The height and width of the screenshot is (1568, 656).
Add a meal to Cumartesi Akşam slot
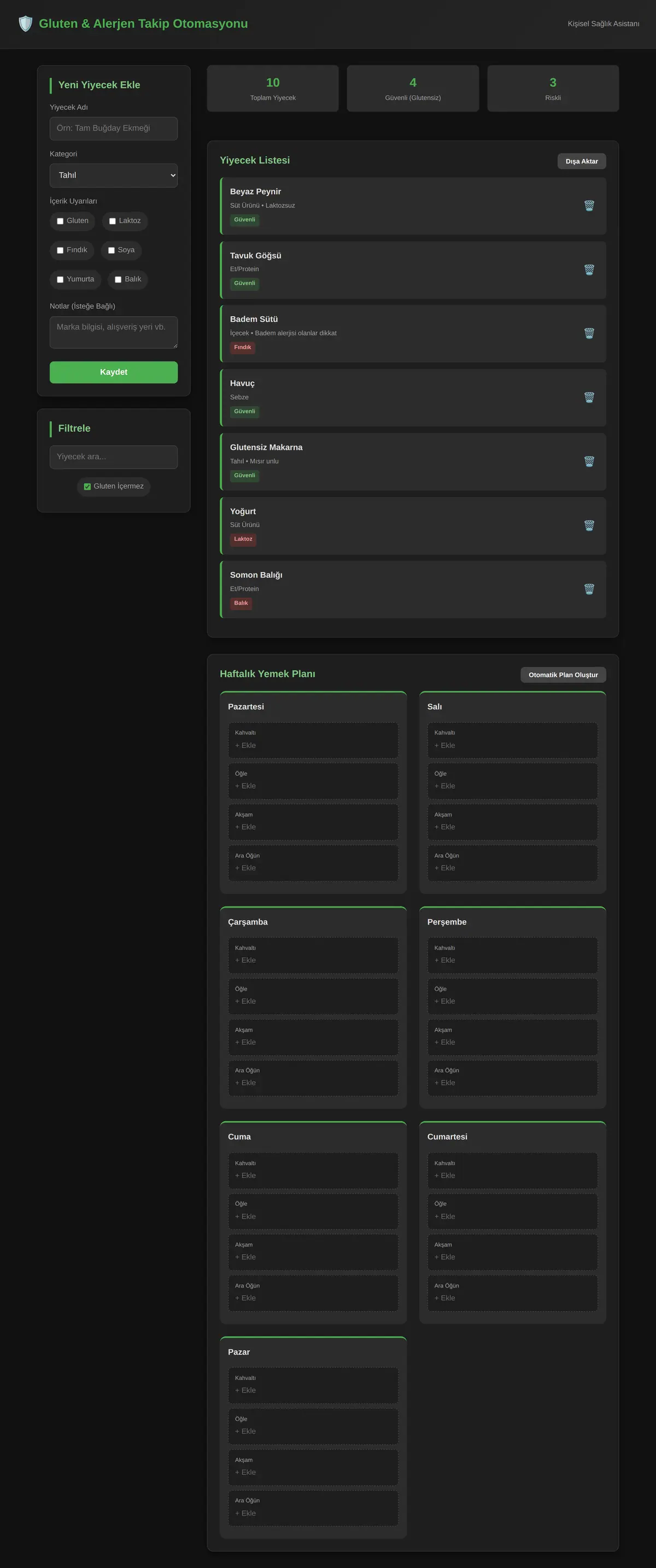[x=512, y=1252]
